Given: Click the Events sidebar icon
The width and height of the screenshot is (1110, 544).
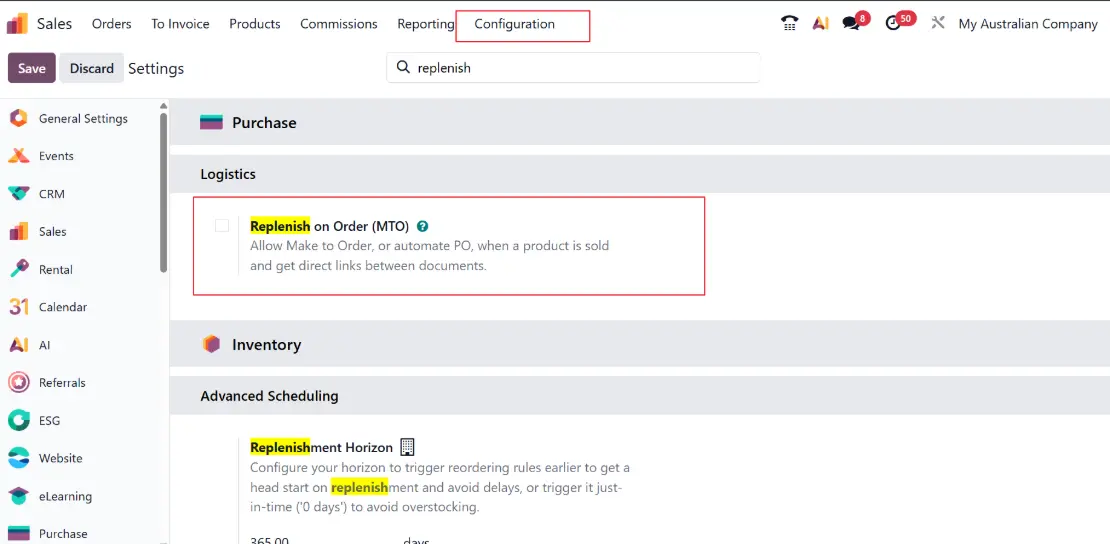Looking at the screenshot, I should pyautogui.click(x=18, y=156).
